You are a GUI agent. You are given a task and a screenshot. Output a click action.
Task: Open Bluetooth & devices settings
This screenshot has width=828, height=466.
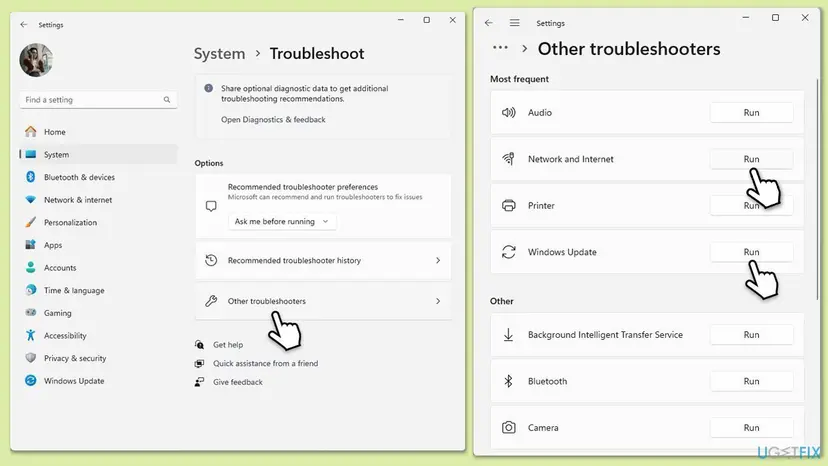pos(98,177)
